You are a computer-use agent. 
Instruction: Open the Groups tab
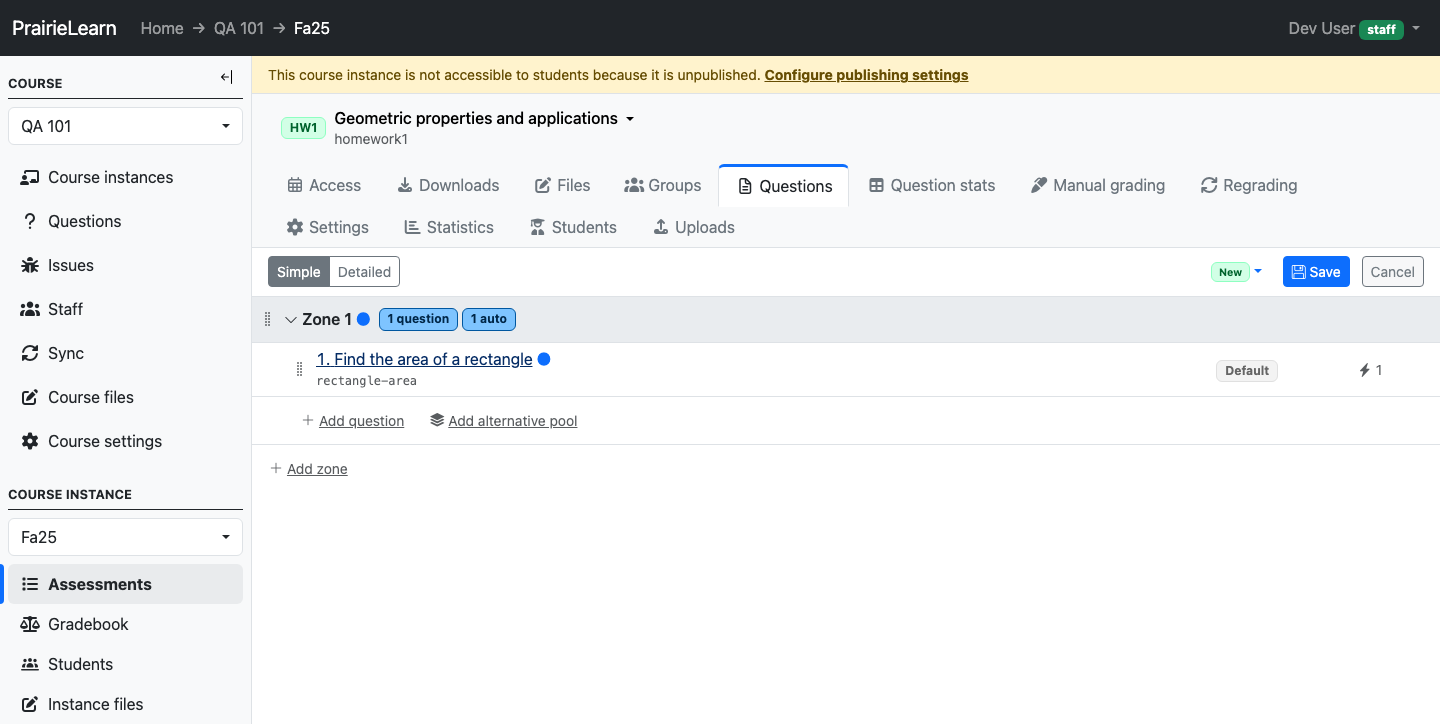point(662,185)
